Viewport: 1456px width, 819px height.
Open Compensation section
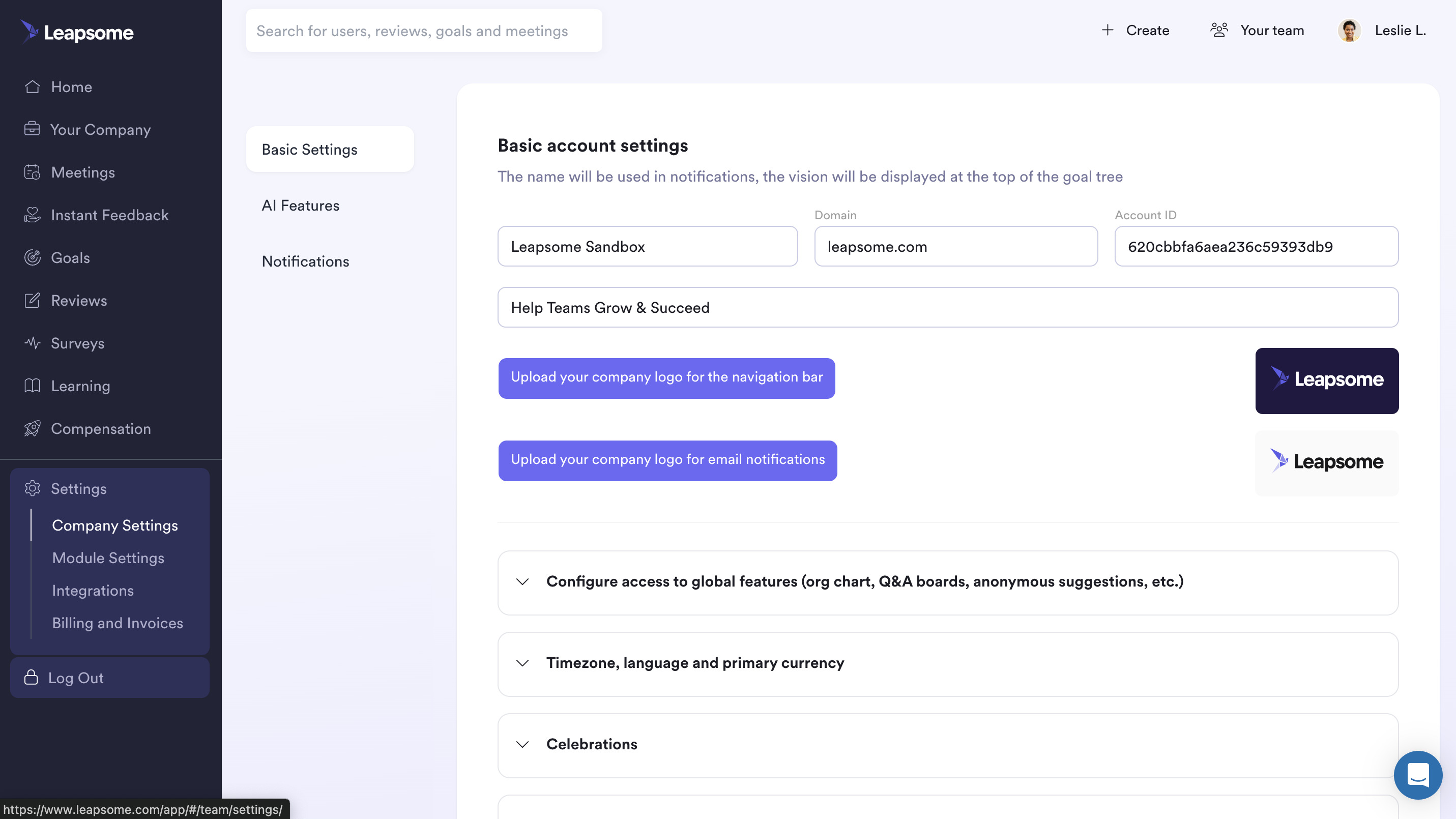(101, 428)
